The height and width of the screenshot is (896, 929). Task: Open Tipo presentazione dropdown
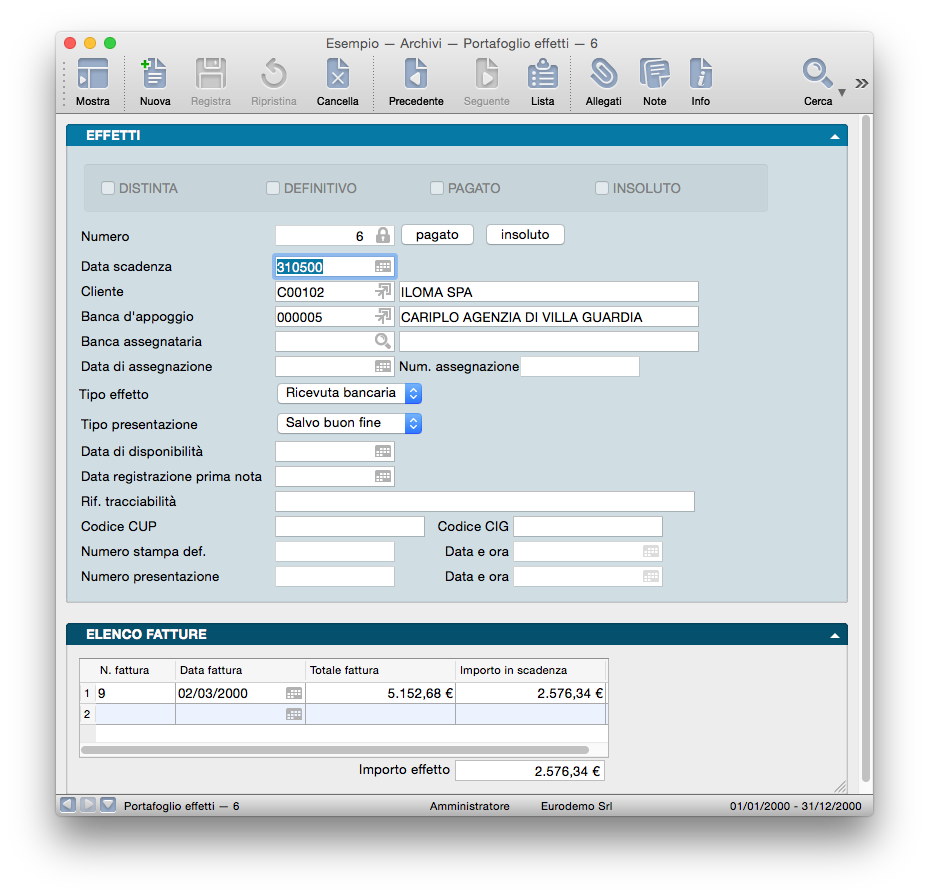click(350, 423)
